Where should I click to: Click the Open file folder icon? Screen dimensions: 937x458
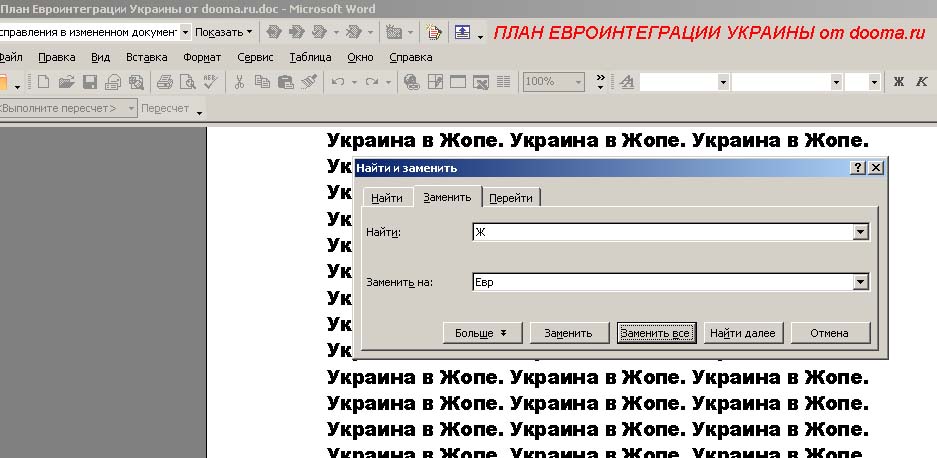click(66, 82)
